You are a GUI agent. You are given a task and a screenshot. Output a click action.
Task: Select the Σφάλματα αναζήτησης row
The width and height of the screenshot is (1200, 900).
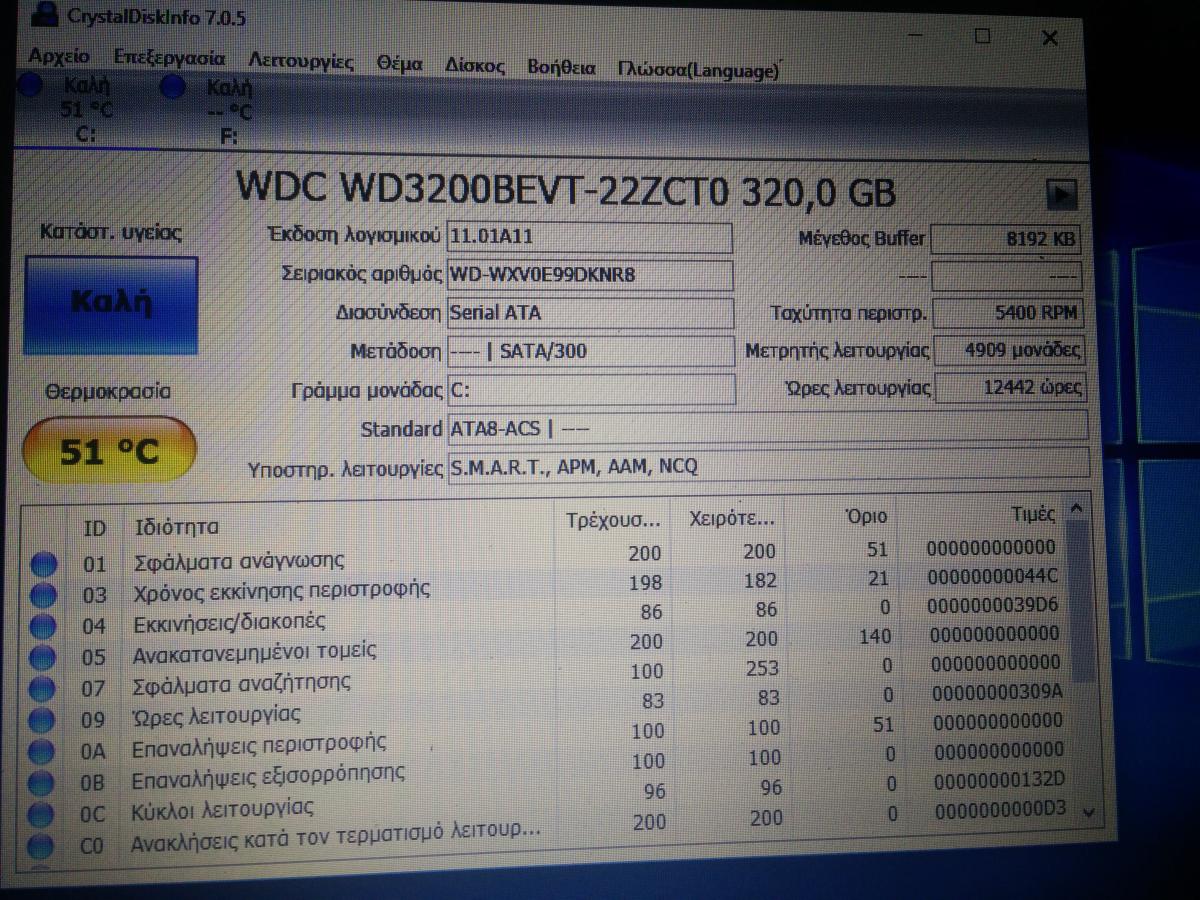tap(545, 676)
